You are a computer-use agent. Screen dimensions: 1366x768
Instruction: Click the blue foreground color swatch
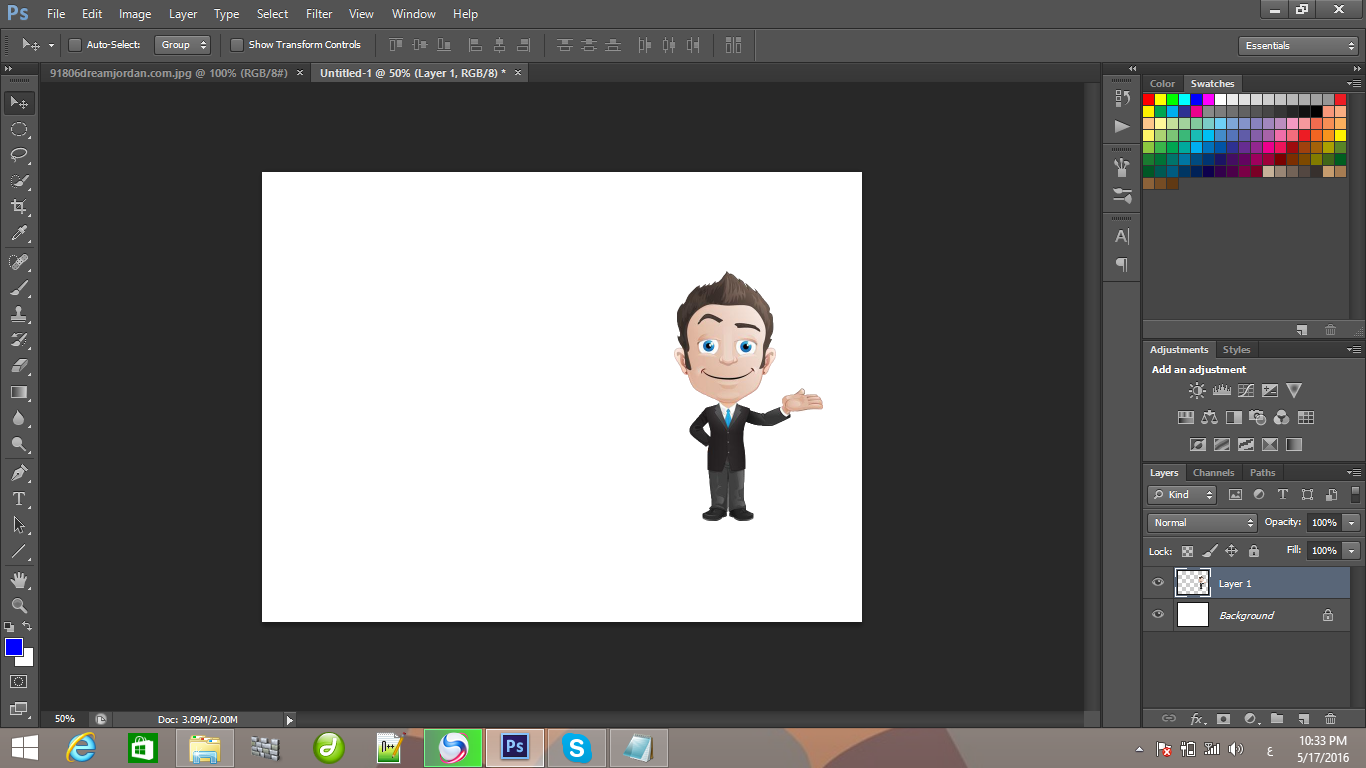[14, 647]
